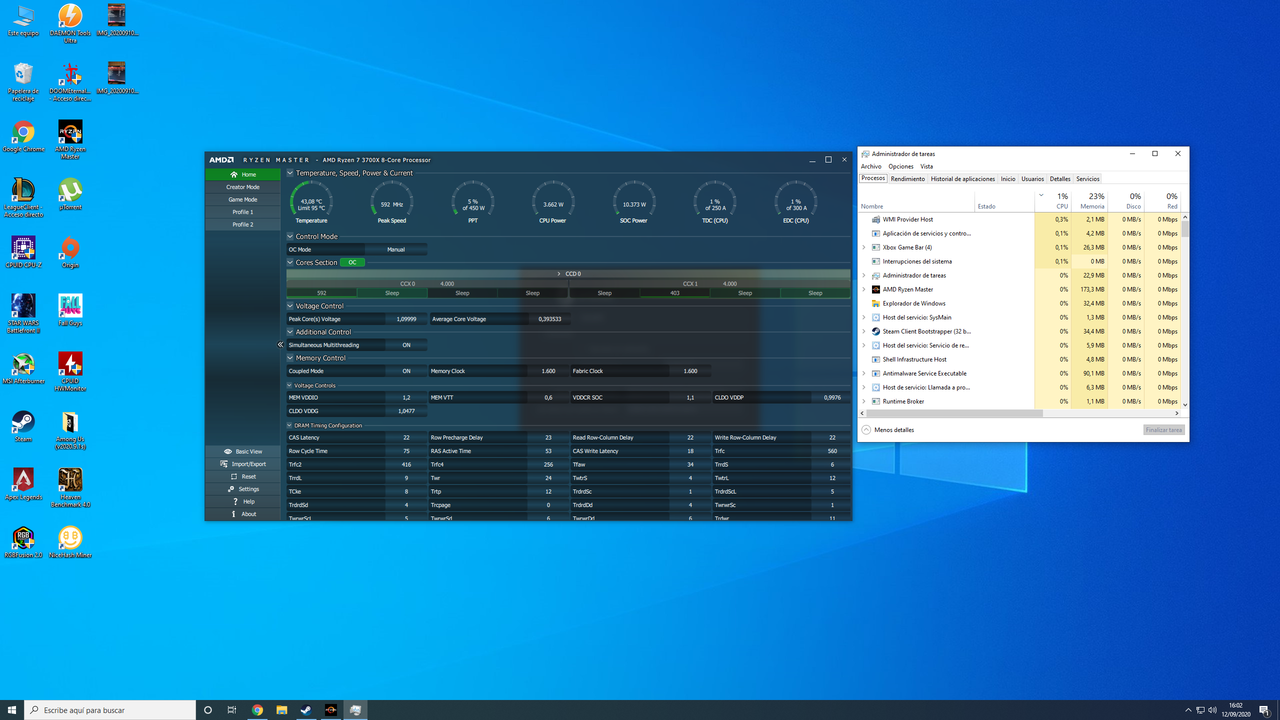
Task: Open the Historial de aplicaciones tab
Action: pos(963,179)
